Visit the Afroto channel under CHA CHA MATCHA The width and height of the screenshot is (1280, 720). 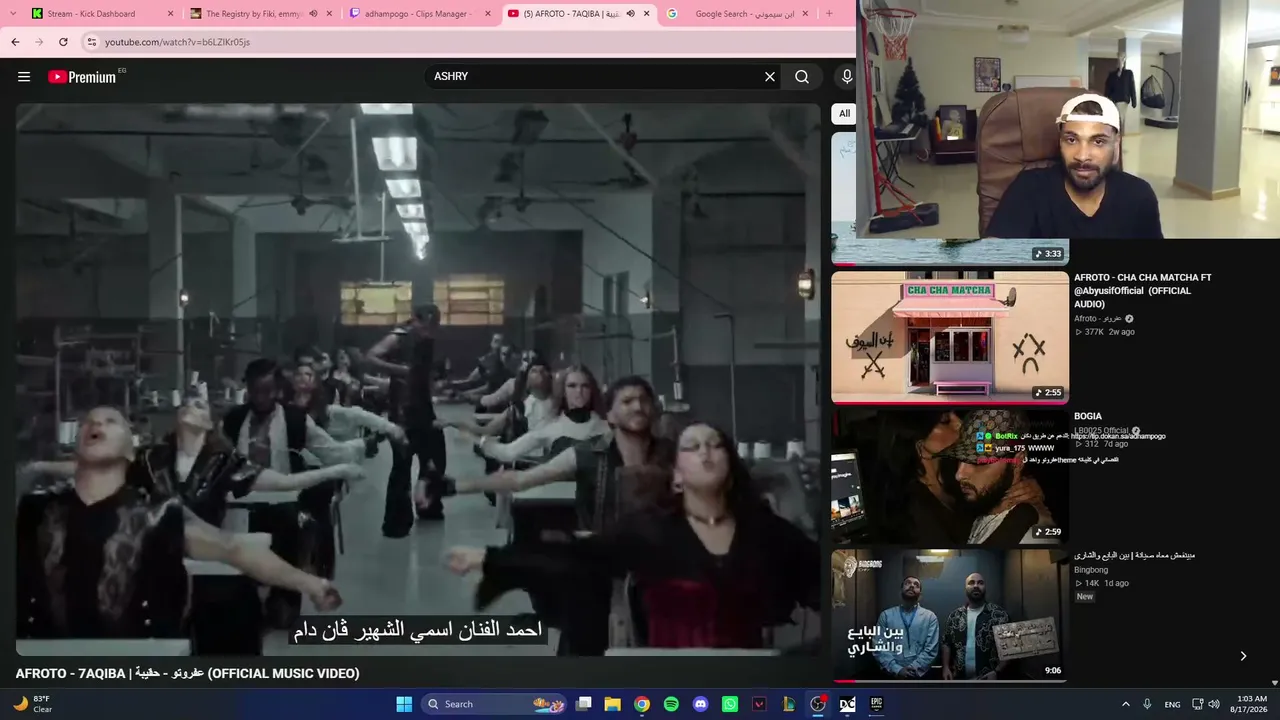click(1097, 319)
